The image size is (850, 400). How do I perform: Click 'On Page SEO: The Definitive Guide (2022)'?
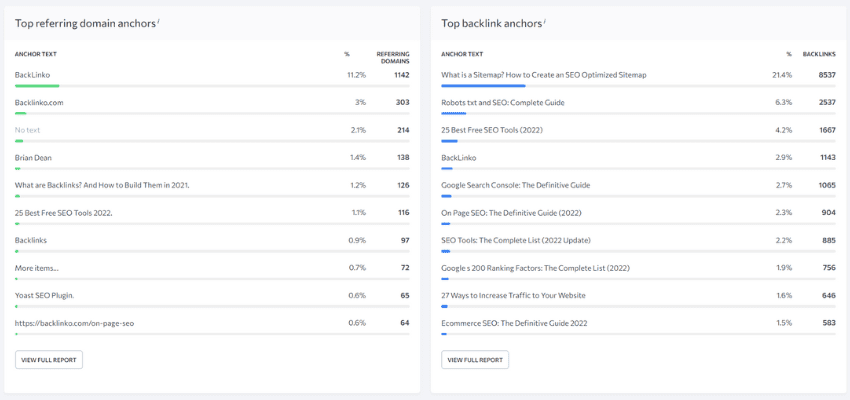pos(511,213)
